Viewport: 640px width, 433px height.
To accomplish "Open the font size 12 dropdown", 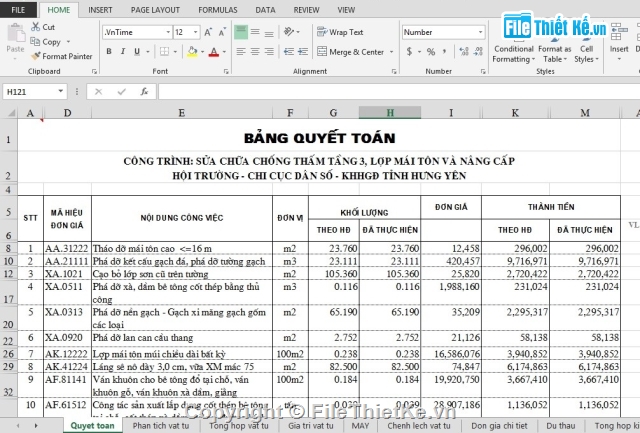I will tap(196, 32).
